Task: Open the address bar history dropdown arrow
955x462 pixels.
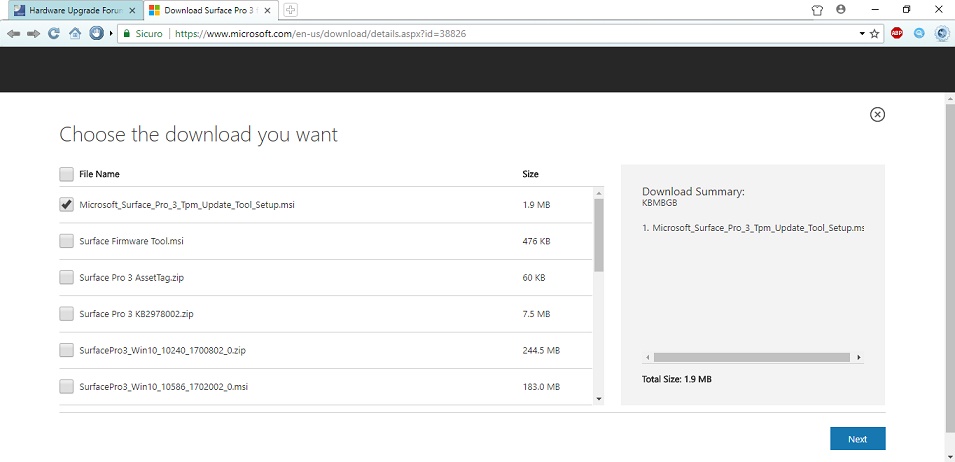Action: click(862, 34)
